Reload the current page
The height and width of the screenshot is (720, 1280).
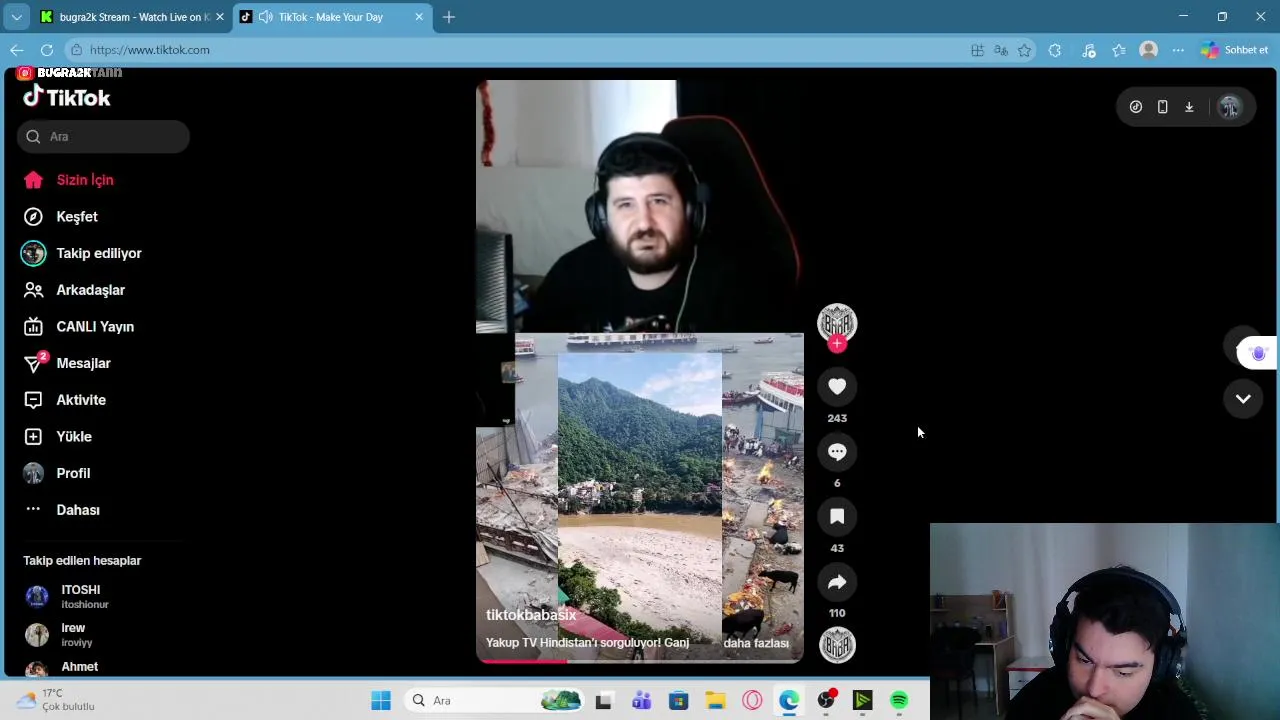click(x=47, y=50)
